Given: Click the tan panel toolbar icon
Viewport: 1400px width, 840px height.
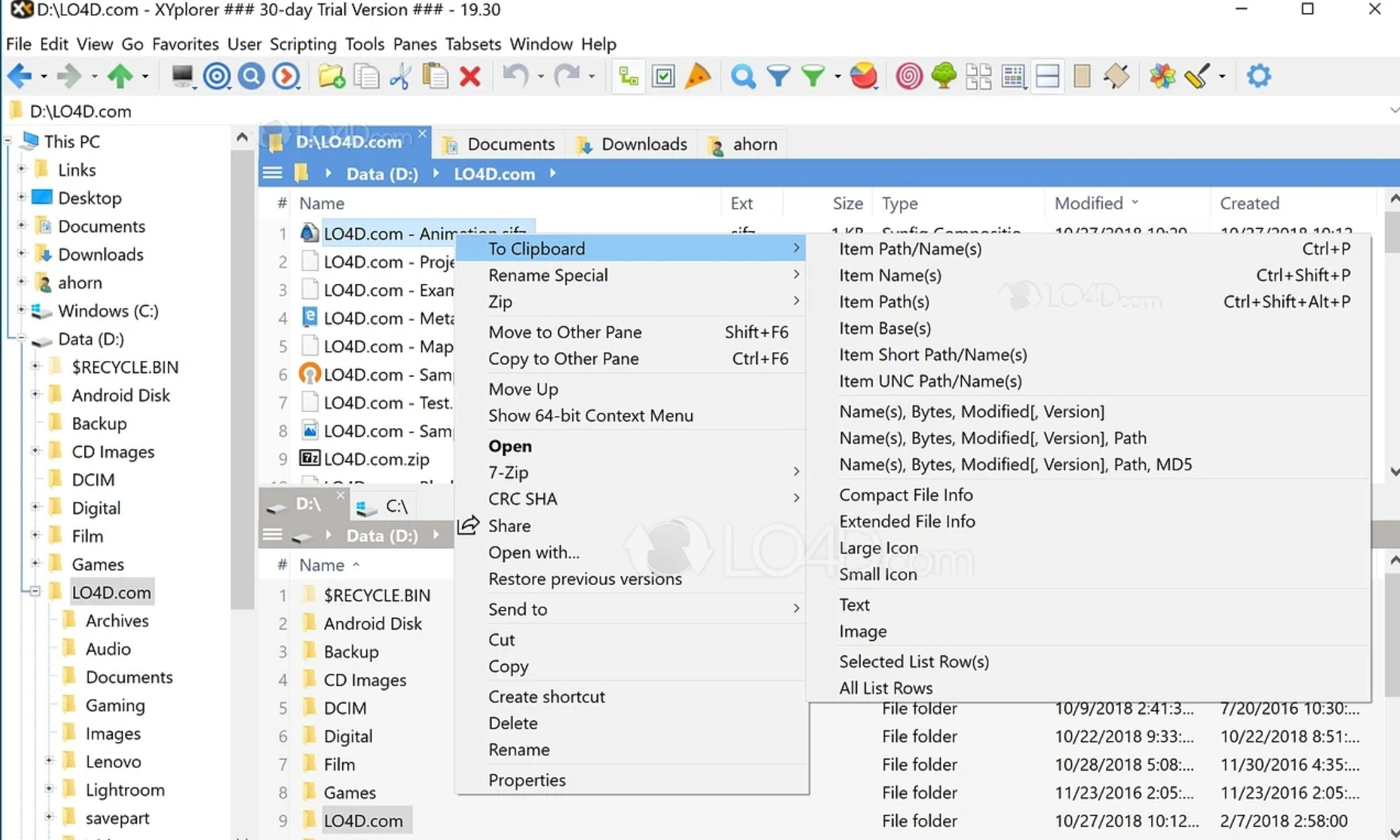Looking at the screenshot, I should point(1082,76).
